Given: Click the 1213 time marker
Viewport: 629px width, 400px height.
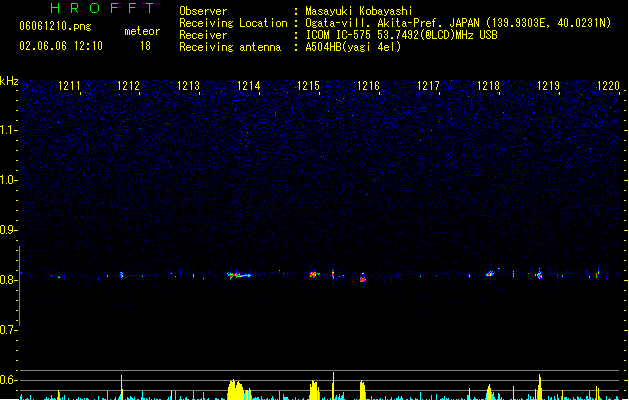Looking at the screenshot, I should [x=189, y=86].
